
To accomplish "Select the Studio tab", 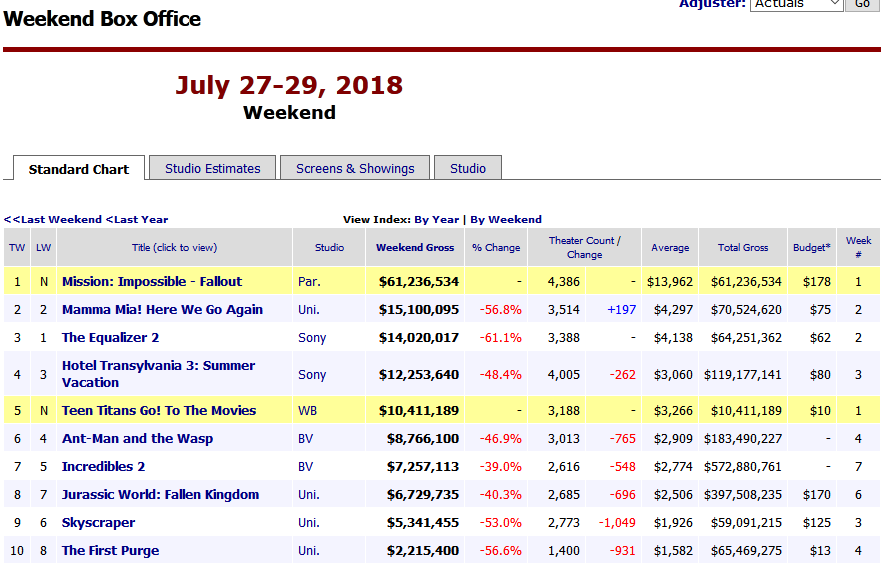I will [x=467, y=168].
